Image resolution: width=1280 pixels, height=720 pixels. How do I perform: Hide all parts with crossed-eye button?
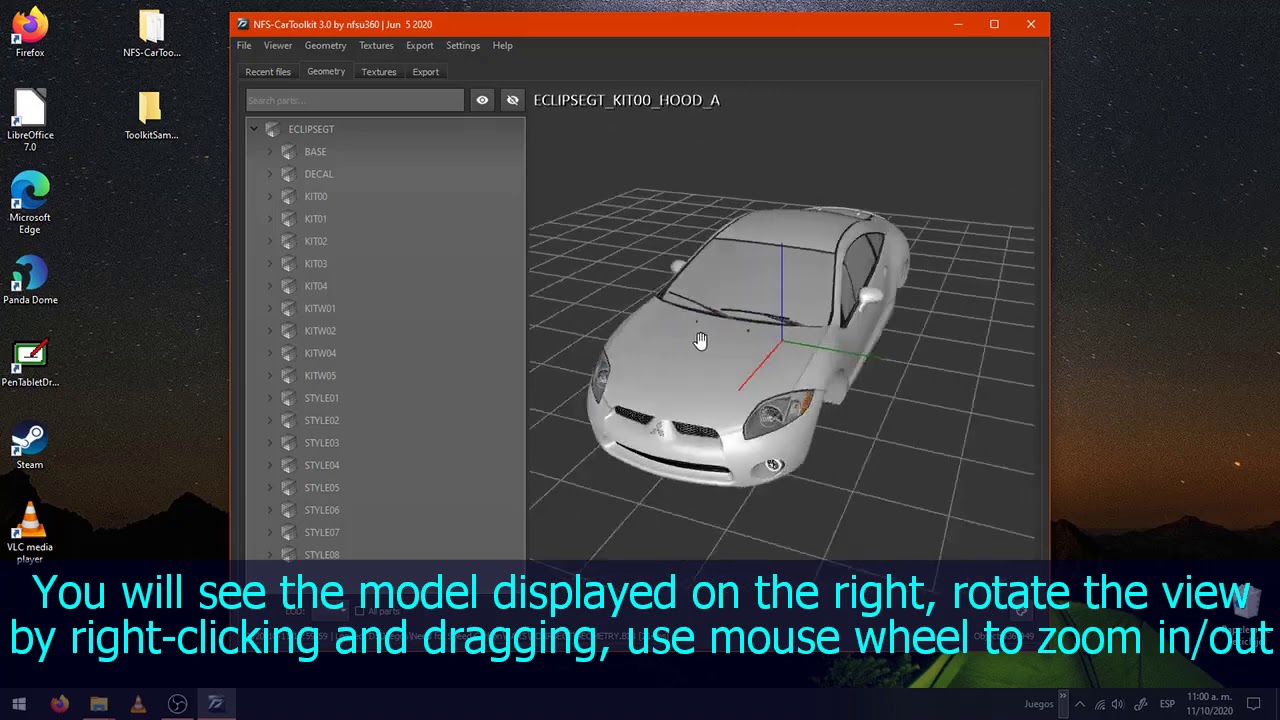(x=512, y=100)
